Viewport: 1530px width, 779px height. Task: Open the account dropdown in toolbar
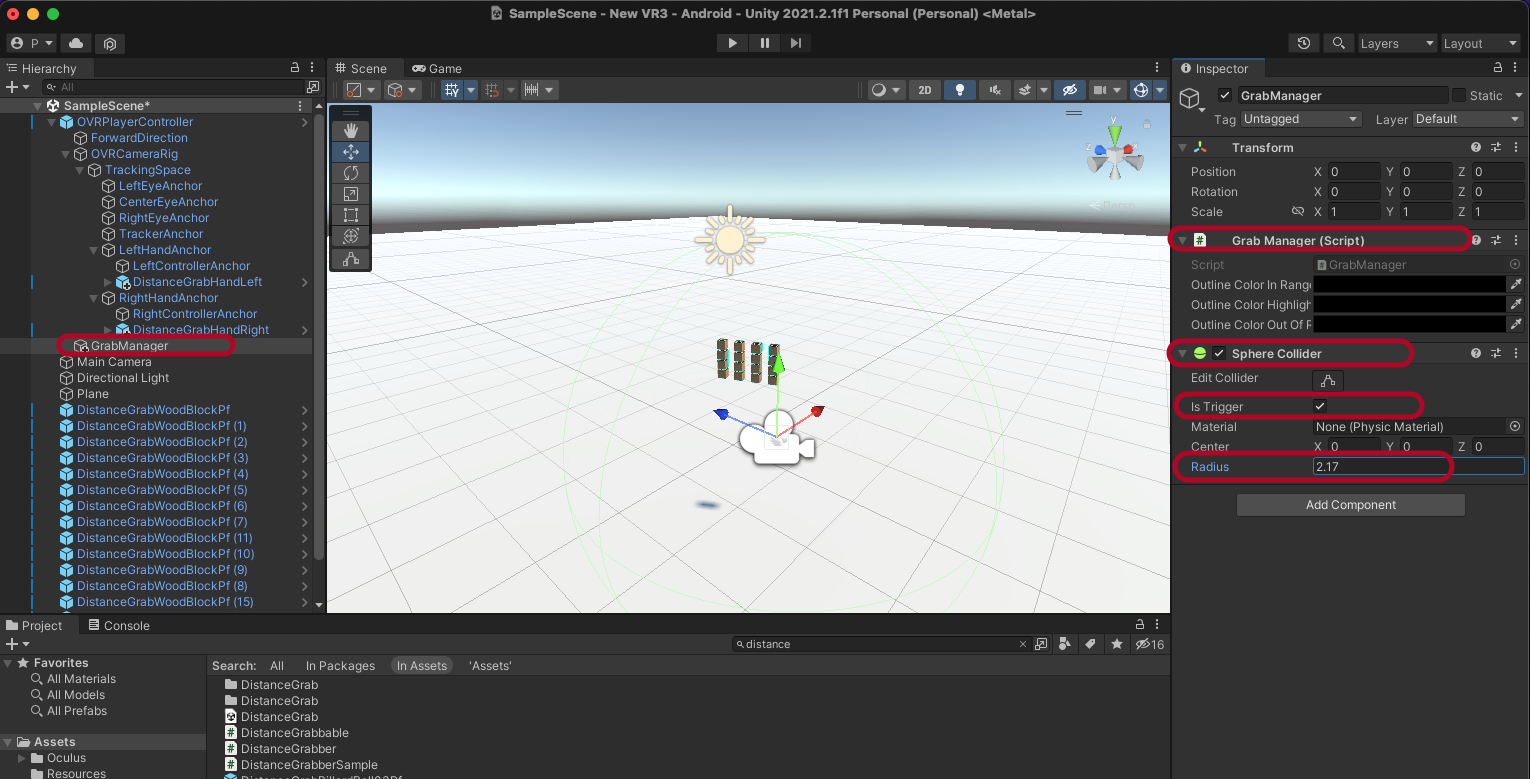(x=31, y=43)
